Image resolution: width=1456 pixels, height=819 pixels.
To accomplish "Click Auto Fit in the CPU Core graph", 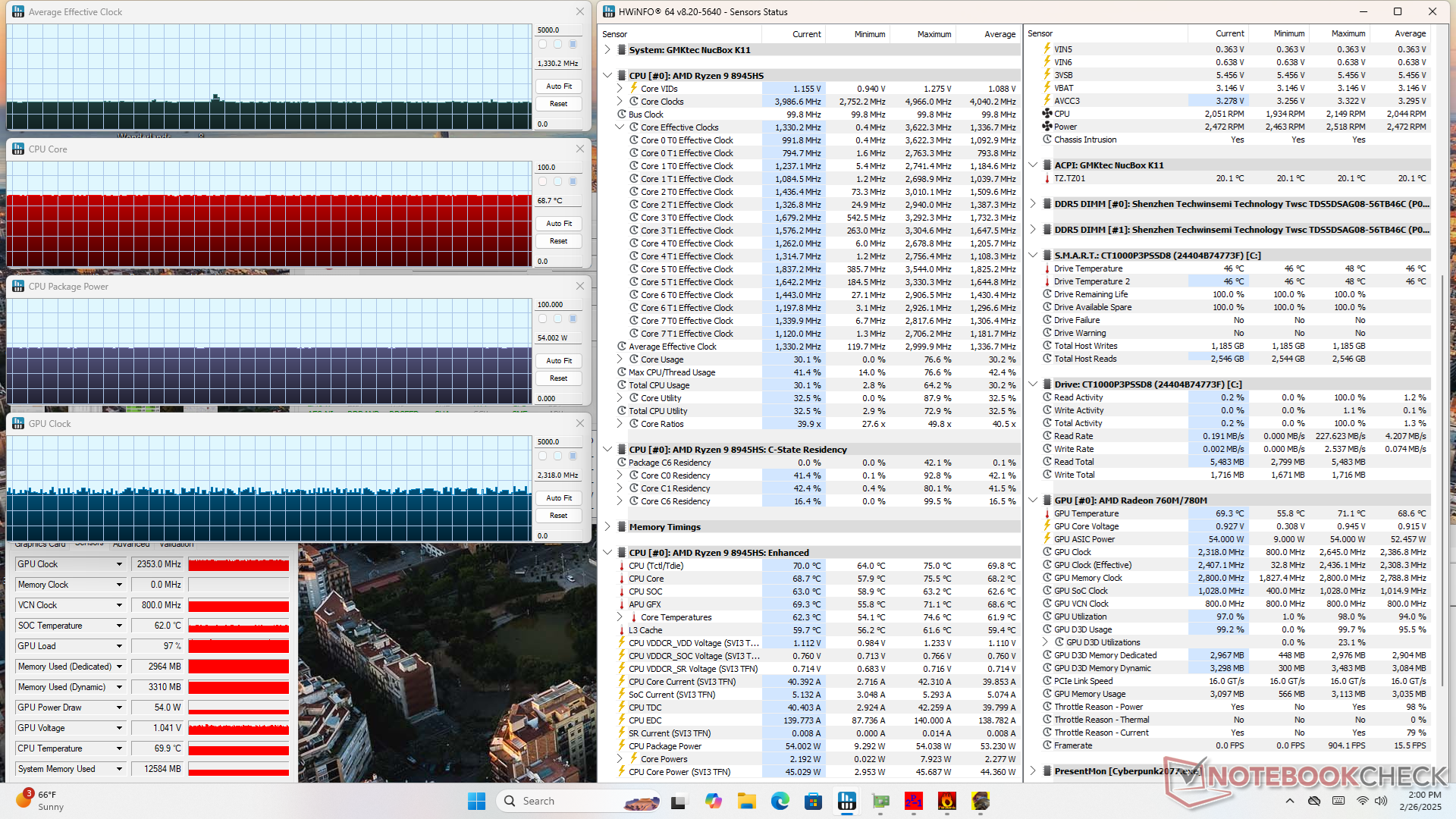I will pyautogui.click(x=559, y=224).
